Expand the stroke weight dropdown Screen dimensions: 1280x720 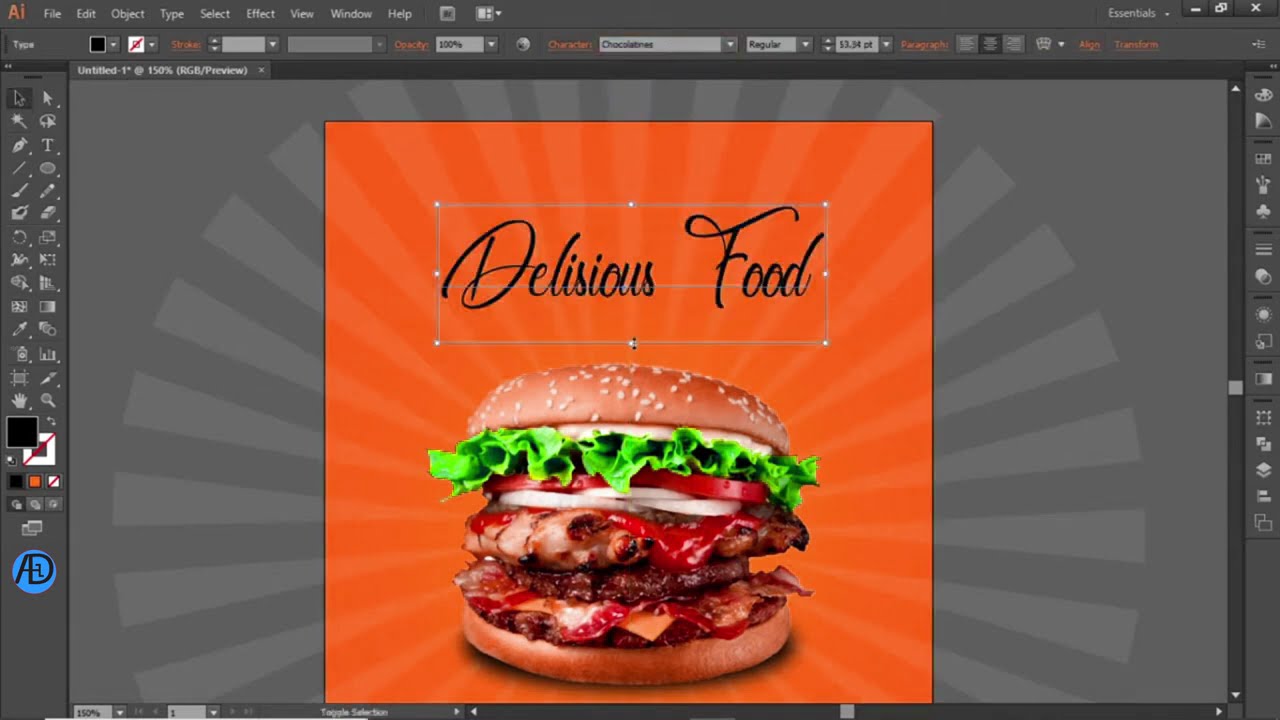[x=272, y=44]
